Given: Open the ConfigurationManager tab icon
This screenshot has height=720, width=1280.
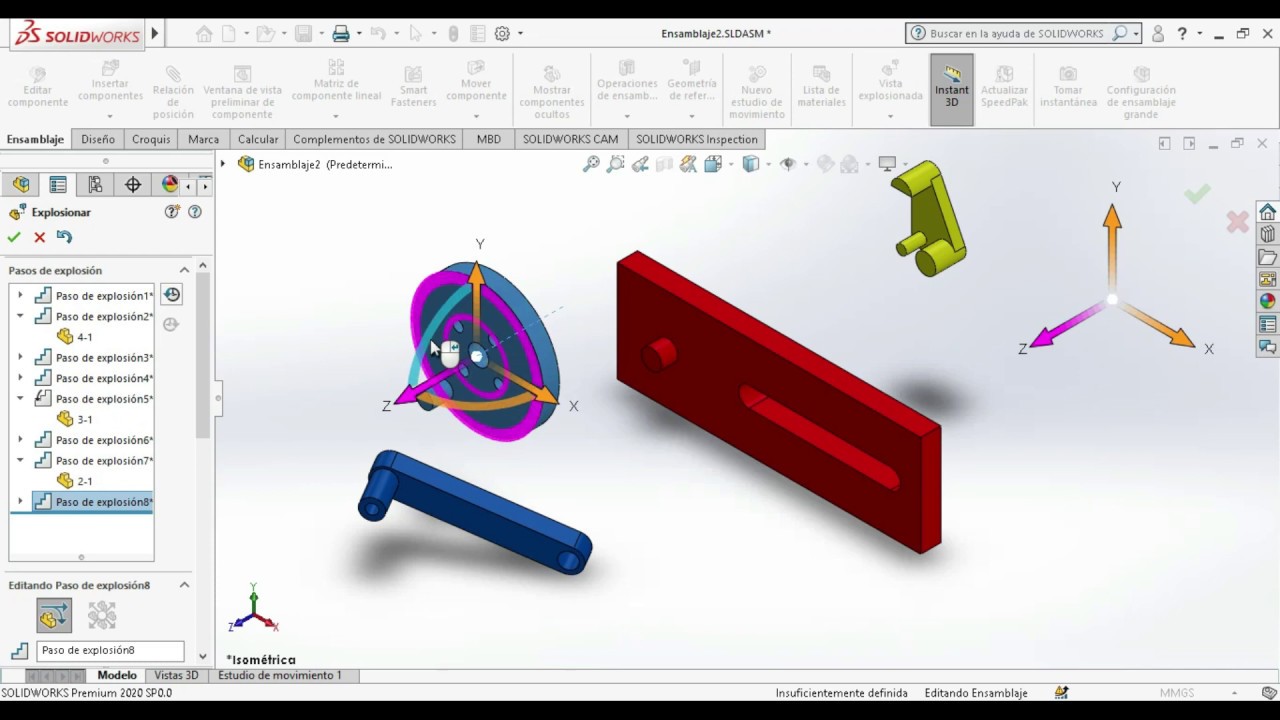Looking at the screenshot, I should click(95, 184).
